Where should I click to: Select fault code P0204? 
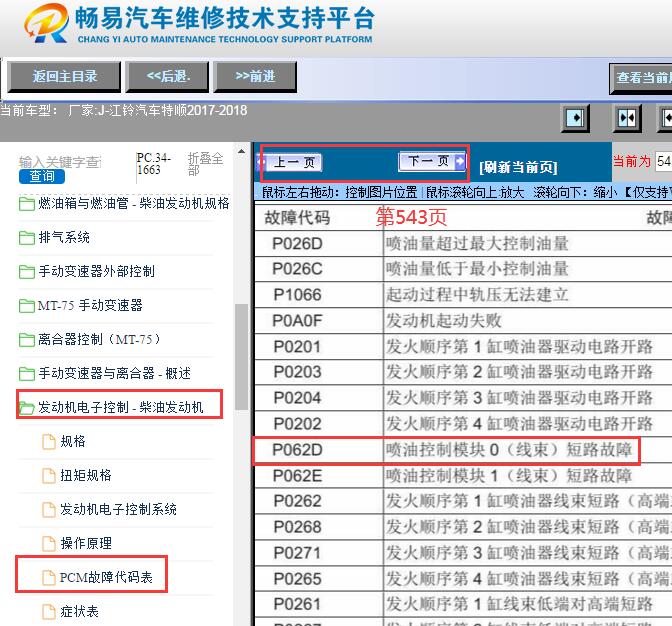point(297,398)
